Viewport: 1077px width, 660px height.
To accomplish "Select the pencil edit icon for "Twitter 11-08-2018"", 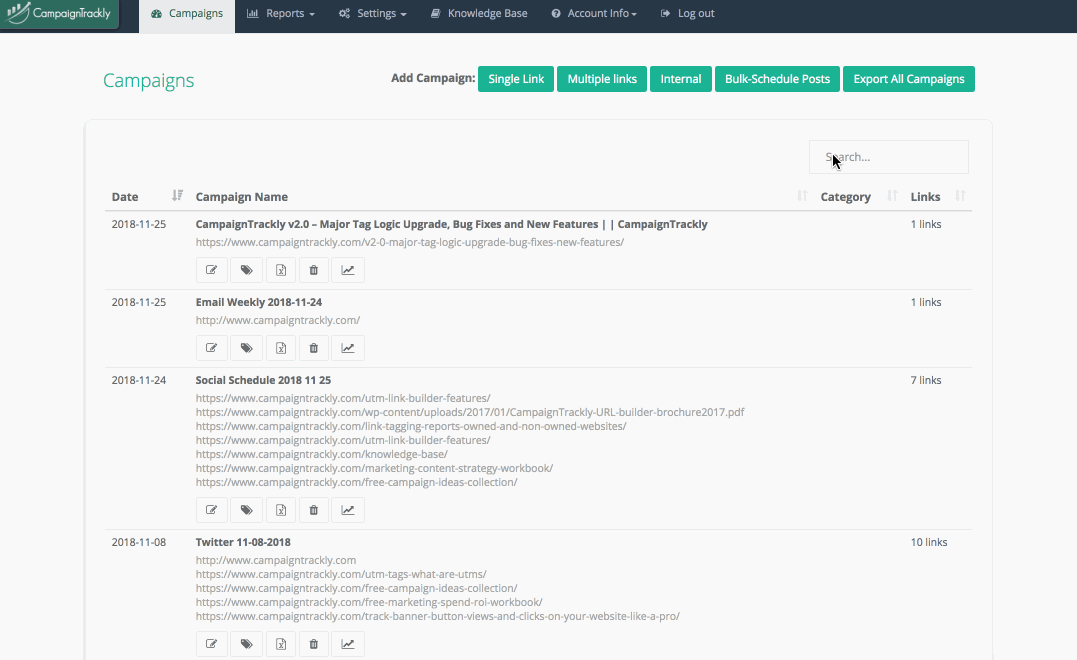I will 211,643.
